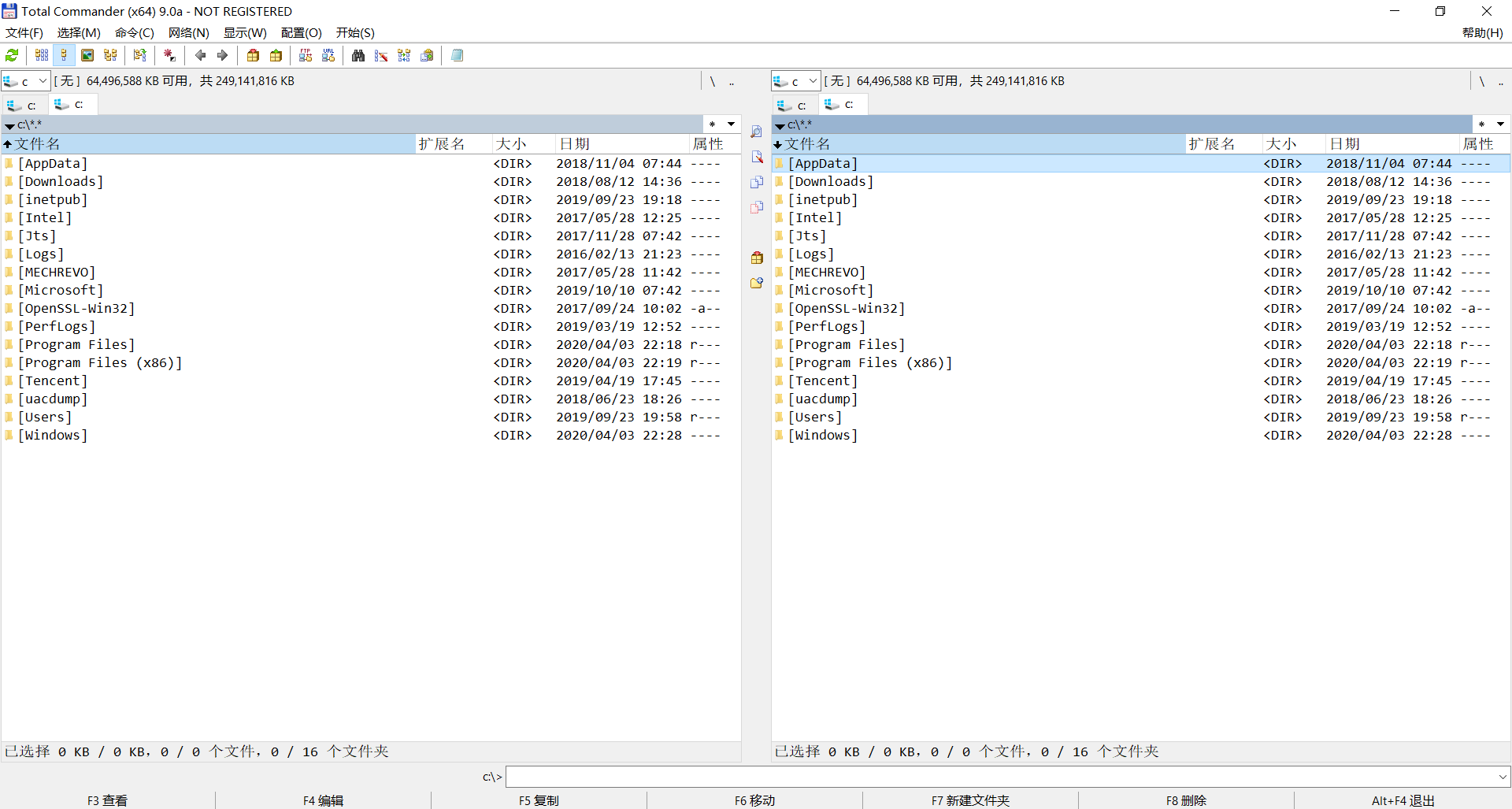The height and width of the screenshot is (809, 1512).
Task: Open left panel directory history arrow
Action: (x=732, y=124)
